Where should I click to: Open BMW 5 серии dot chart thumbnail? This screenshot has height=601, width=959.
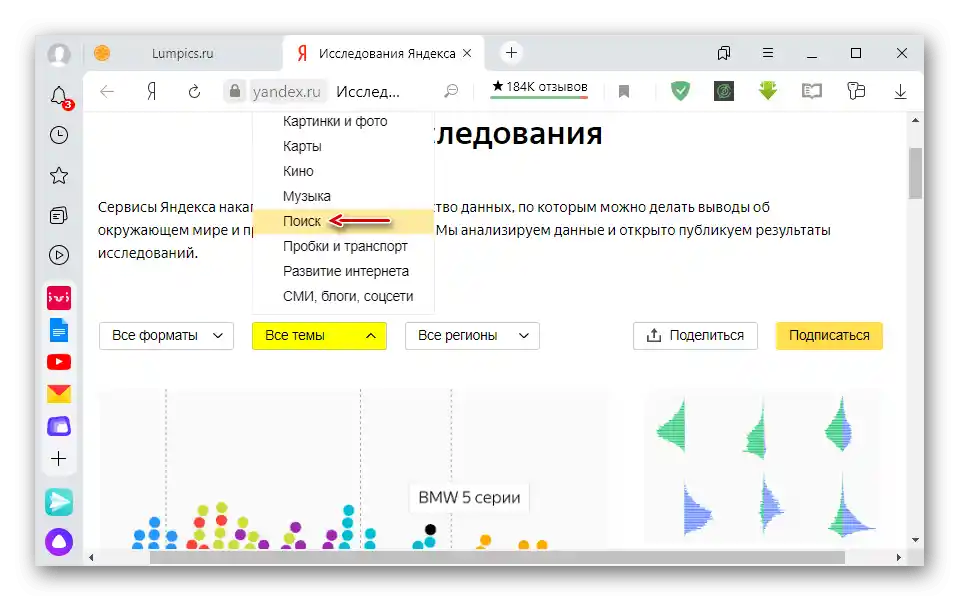[x=353, y=469]
